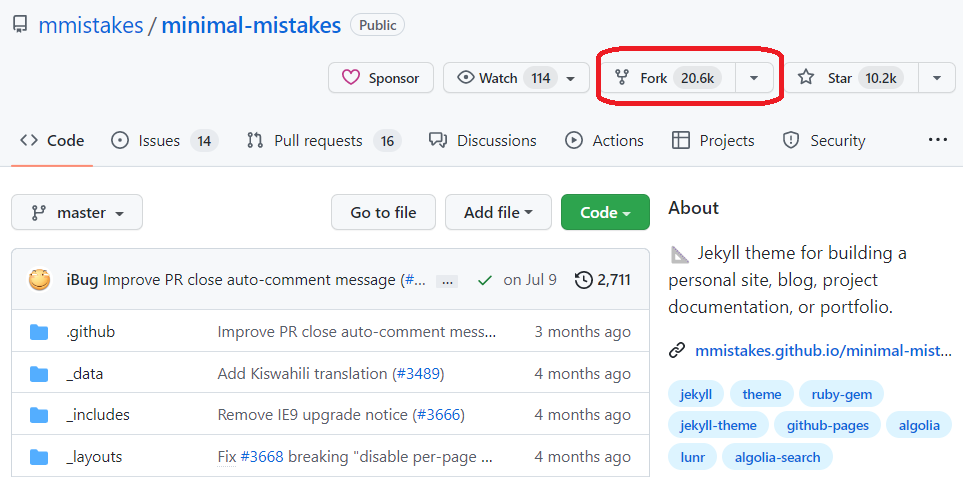Open the _layouts folder
The image size is (963, 477).
tap(94, 457)
